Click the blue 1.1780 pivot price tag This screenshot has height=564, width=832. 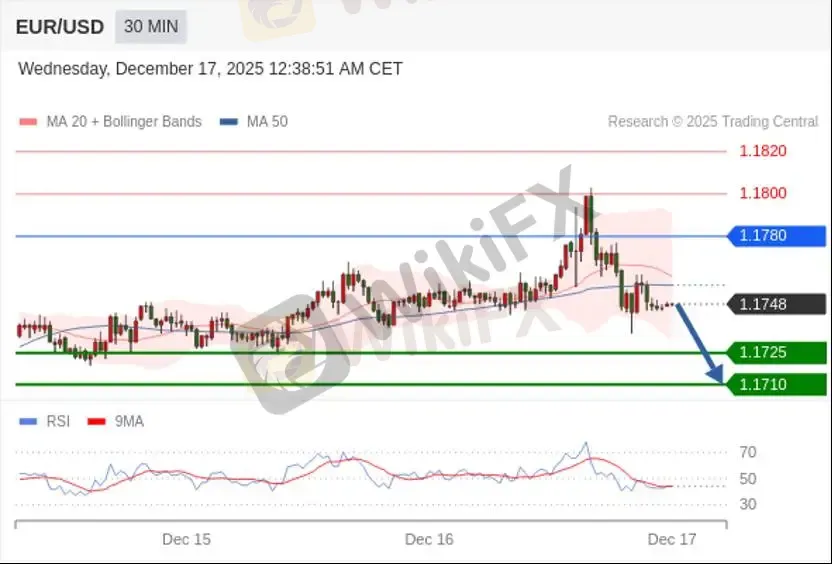click(777, 236)
